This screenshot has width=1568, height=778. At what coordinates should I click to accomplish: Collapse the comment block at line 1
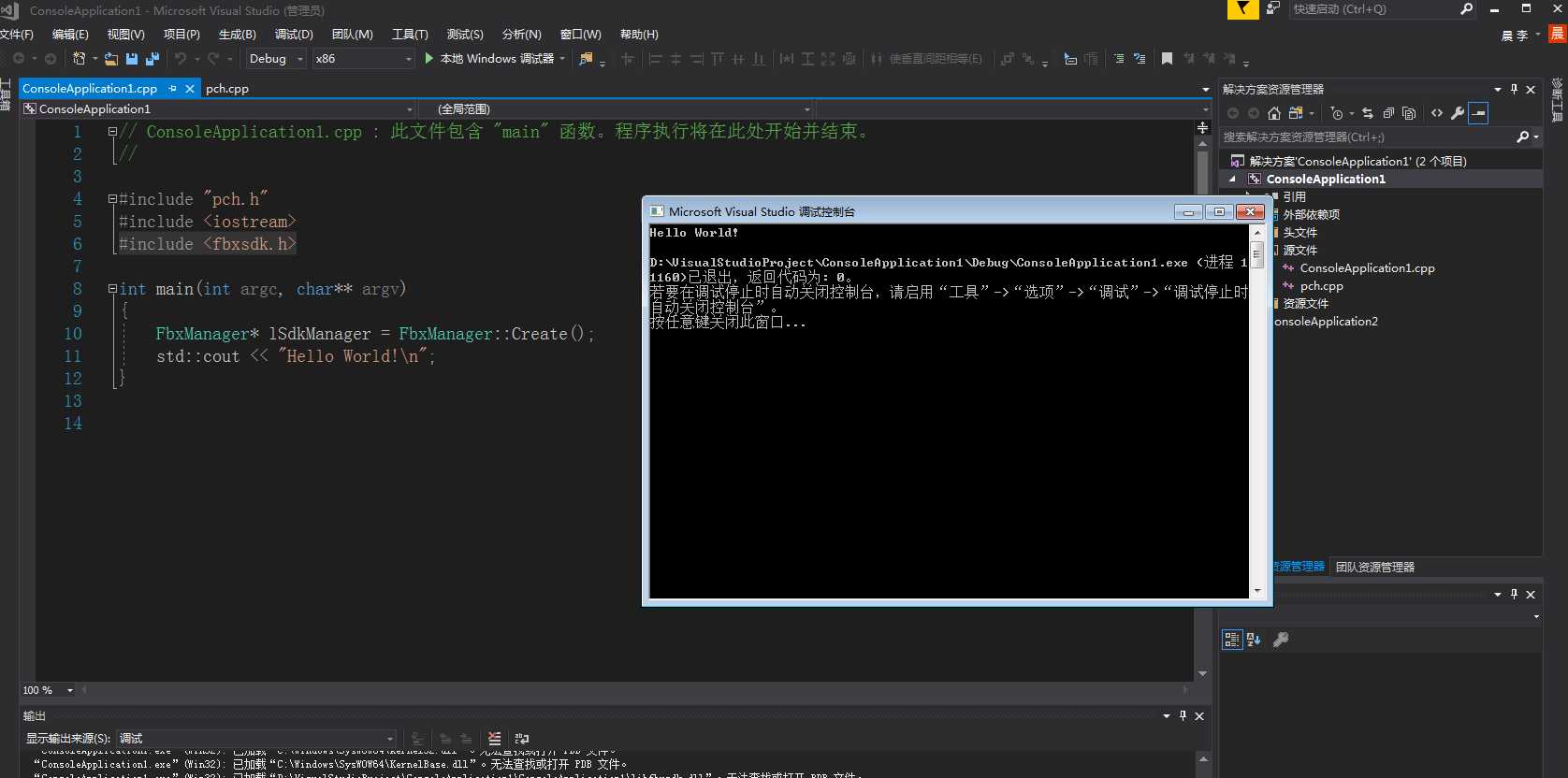coord(112,132)
